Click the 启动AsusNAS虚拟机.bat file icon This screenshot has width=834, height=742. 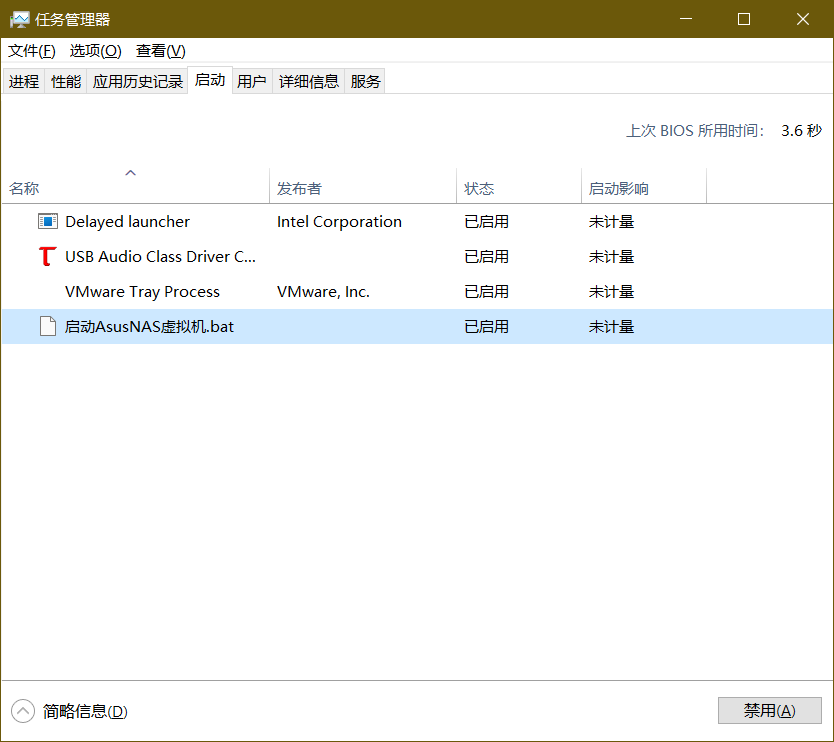[x=47, y=327]
